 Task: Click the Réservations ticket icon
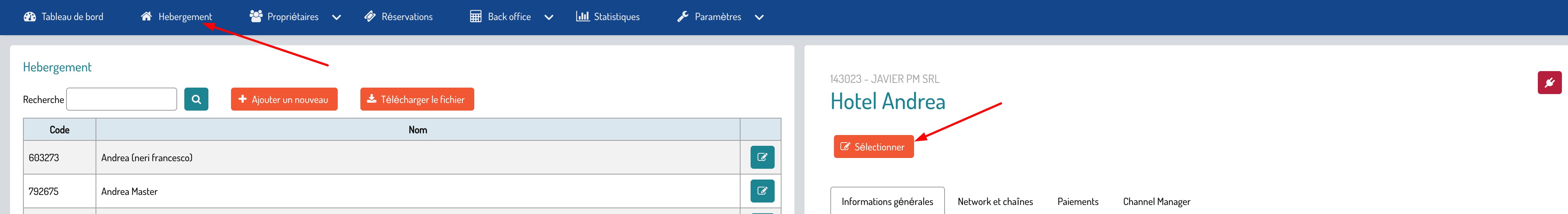370,17
